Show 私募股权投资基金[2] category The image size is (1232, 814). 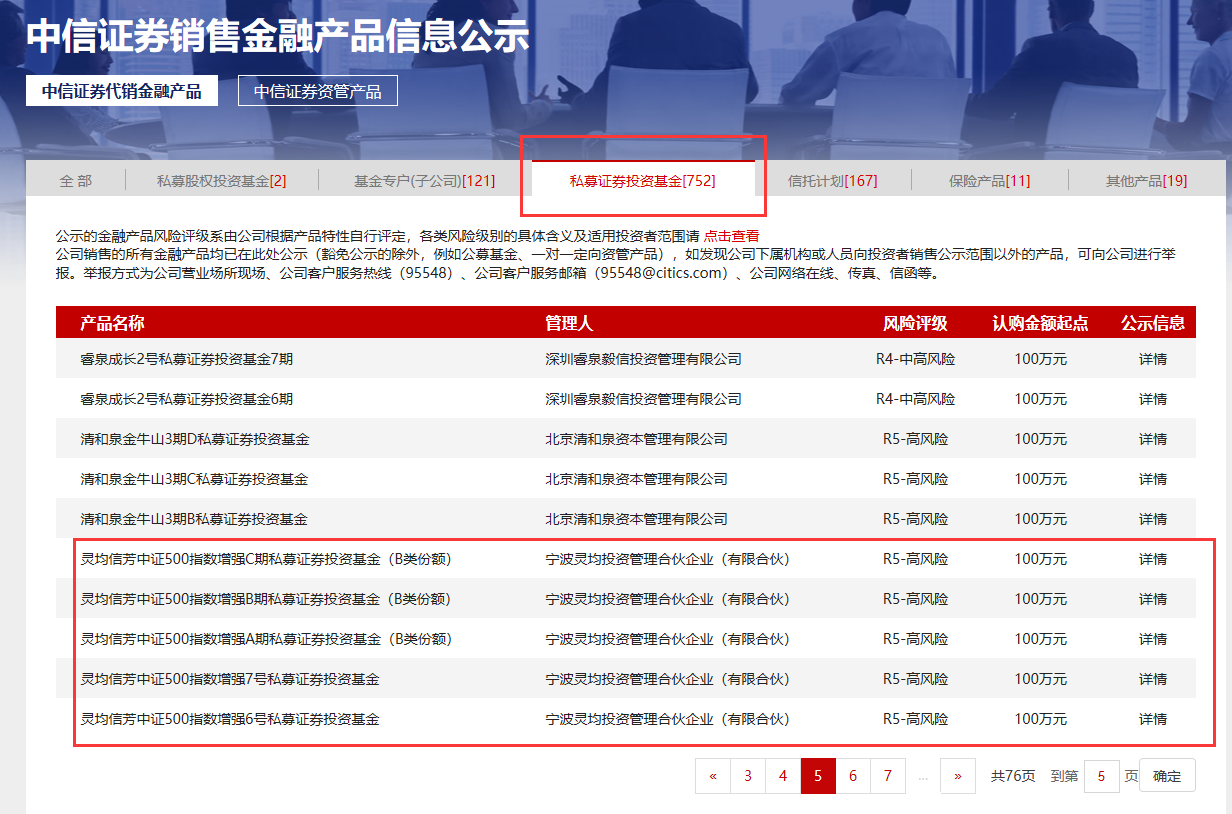click(x=221, y=181)
